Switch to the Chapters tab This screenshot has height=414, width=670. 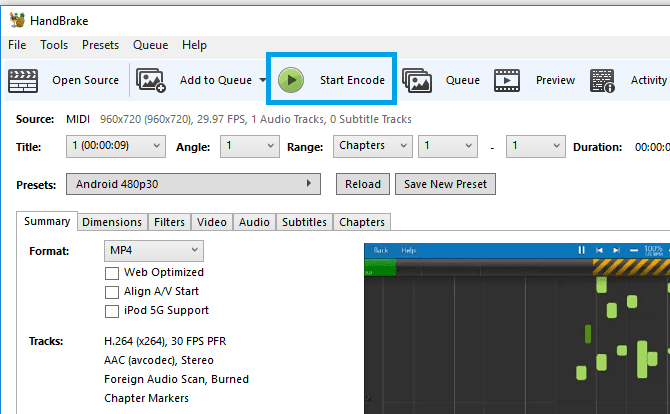click(362, 222)
